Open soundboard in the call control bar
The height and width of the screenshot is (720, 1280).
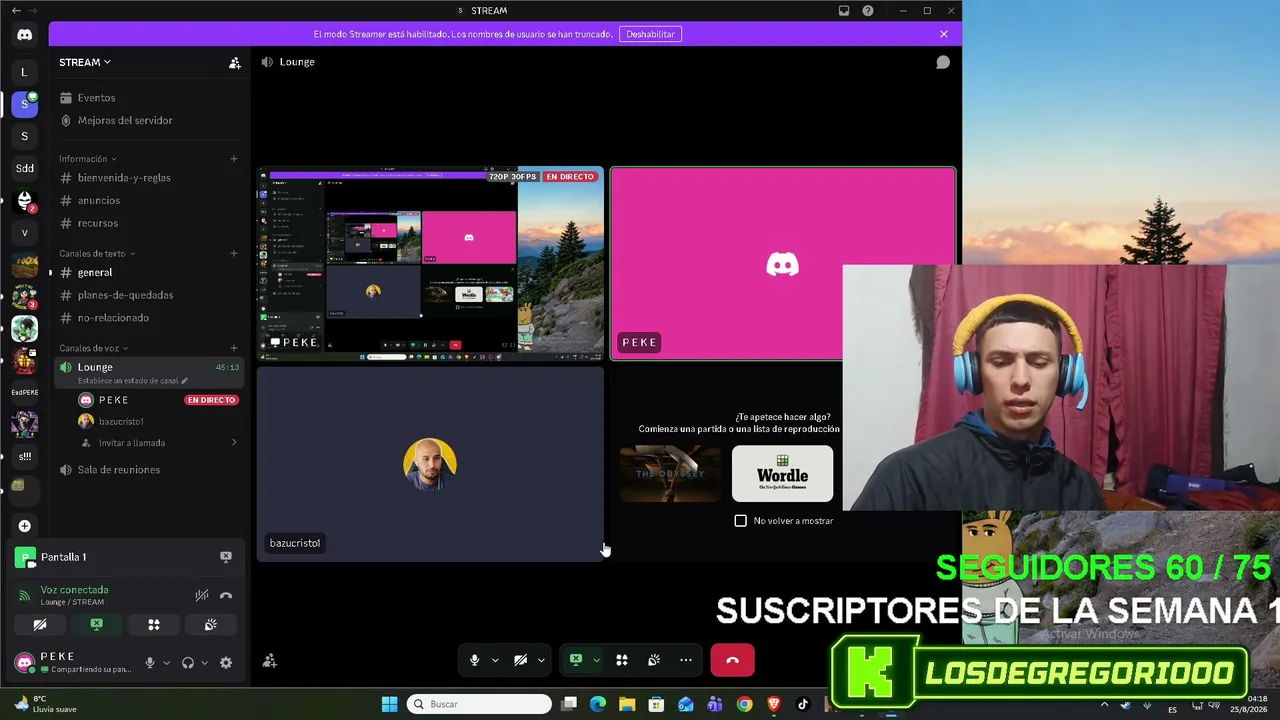(654, 660)
